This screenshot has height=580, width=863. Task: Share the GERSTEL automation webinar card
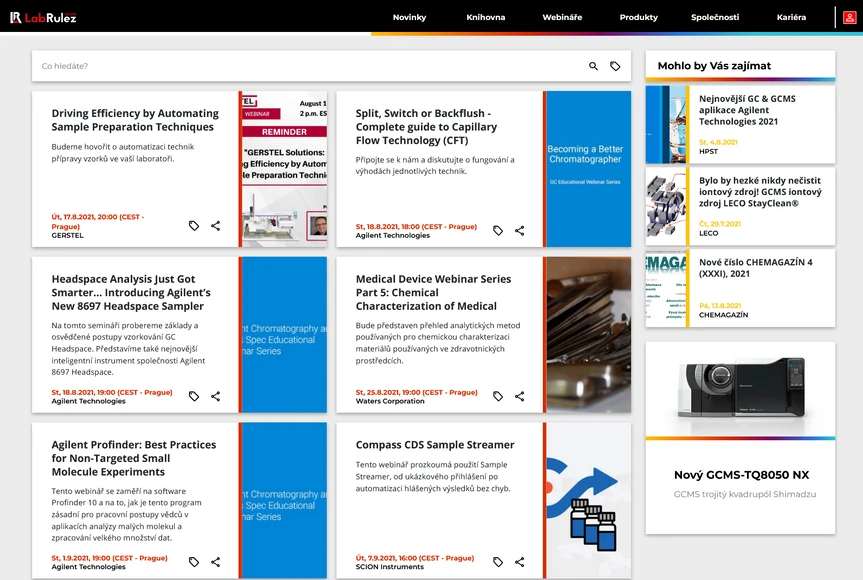coord(215,226)
